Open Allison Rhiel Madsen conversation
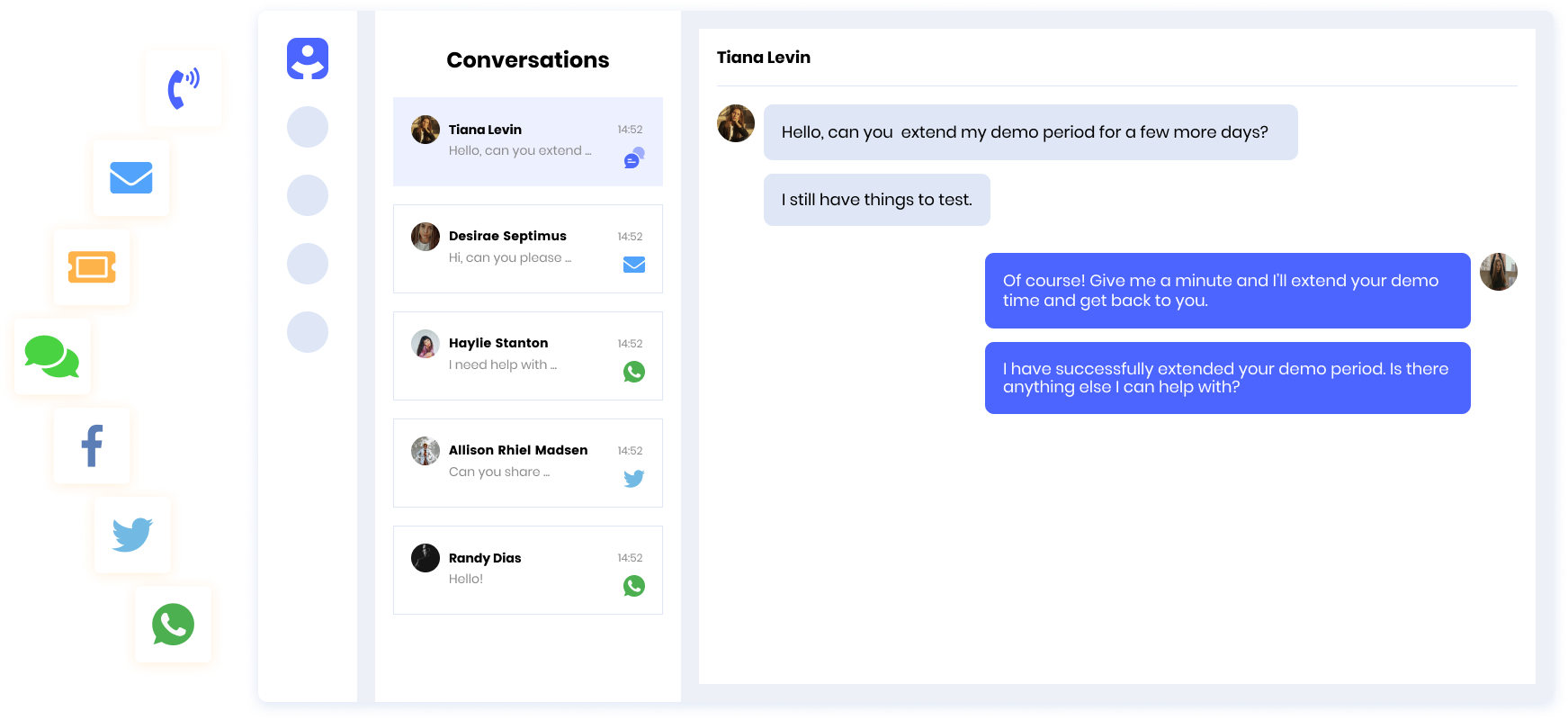The height and width of the screenshot is (720, 1568). click(x=527, y=463)
